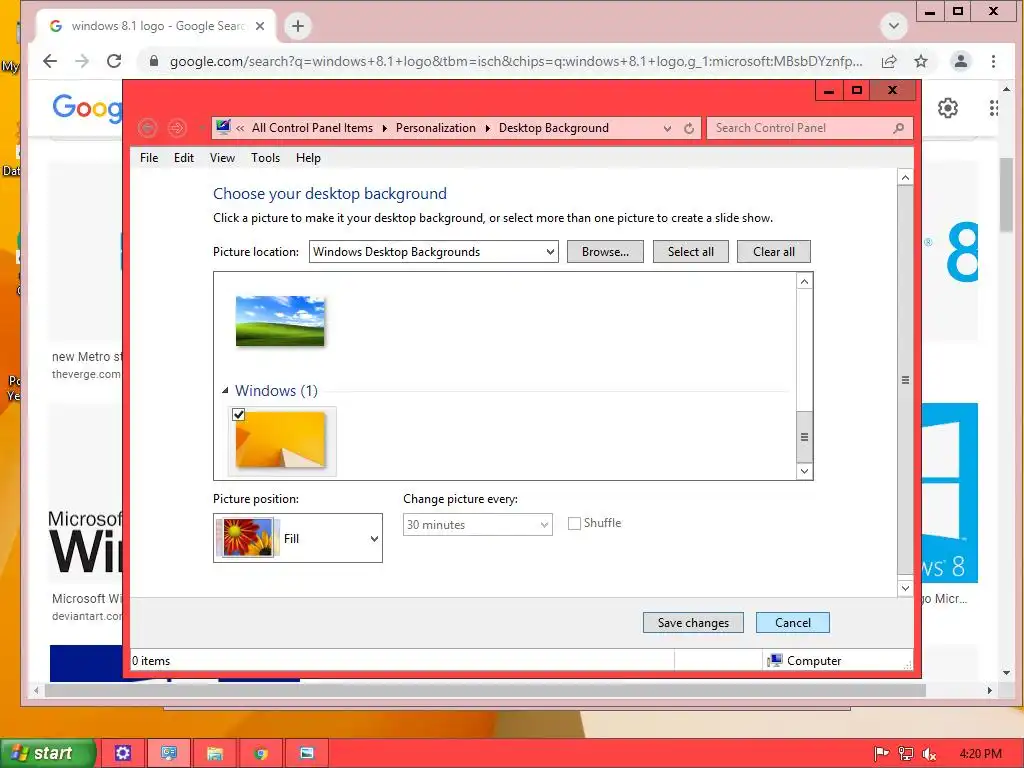The height and width of the screenshot is (768, 1024).
Task: Open the View menu
Action: pos(222,157)
